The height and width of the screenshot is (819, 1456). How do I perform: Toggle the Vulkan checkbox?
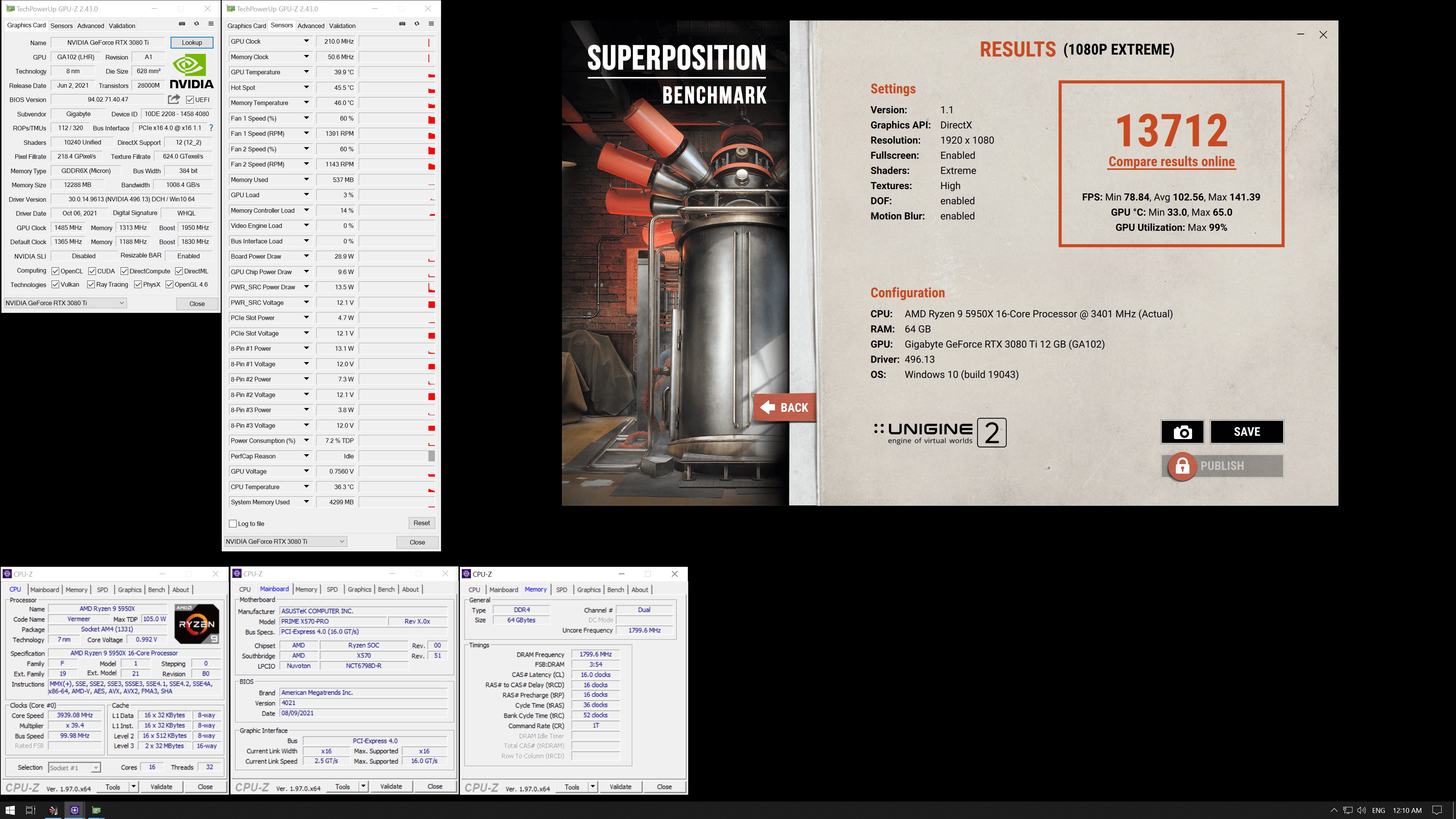55,284
